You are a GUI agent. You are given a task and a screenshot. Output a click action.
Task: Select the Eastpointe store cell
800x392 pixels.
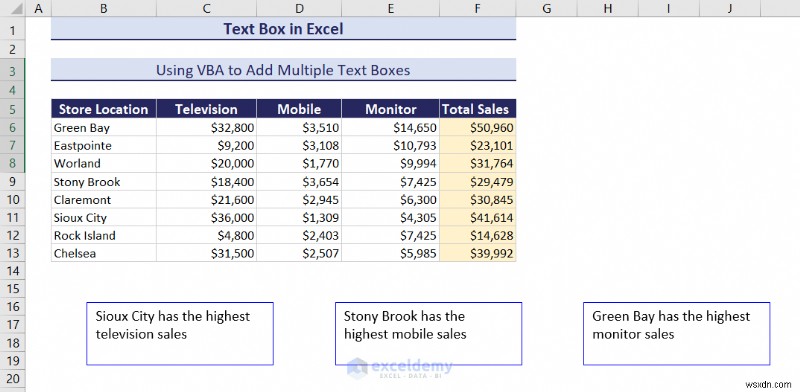(104, 145)
